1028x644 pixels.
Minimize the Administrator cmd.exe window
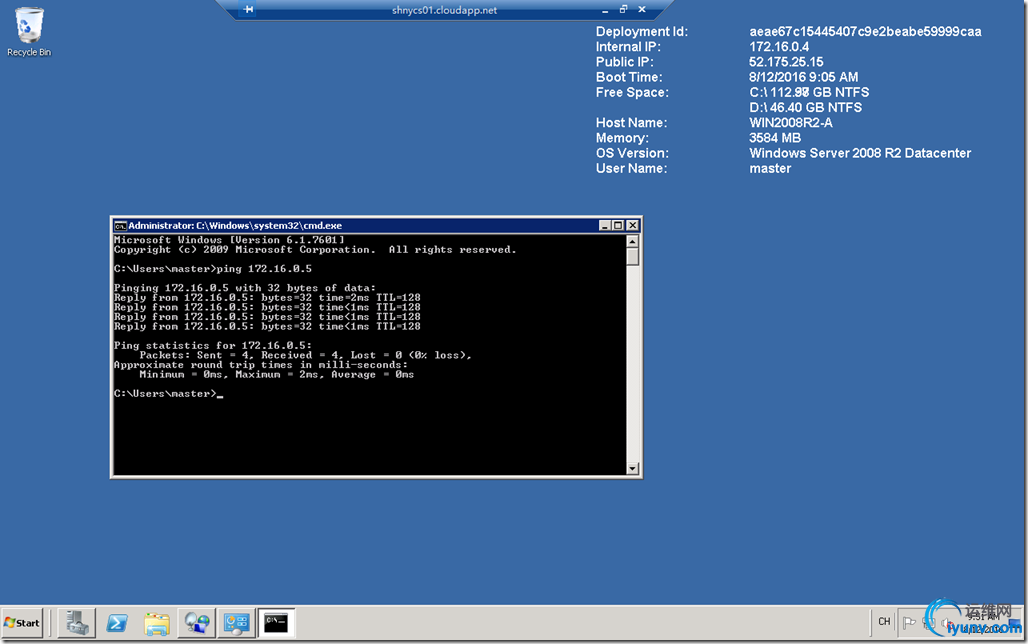605,226
